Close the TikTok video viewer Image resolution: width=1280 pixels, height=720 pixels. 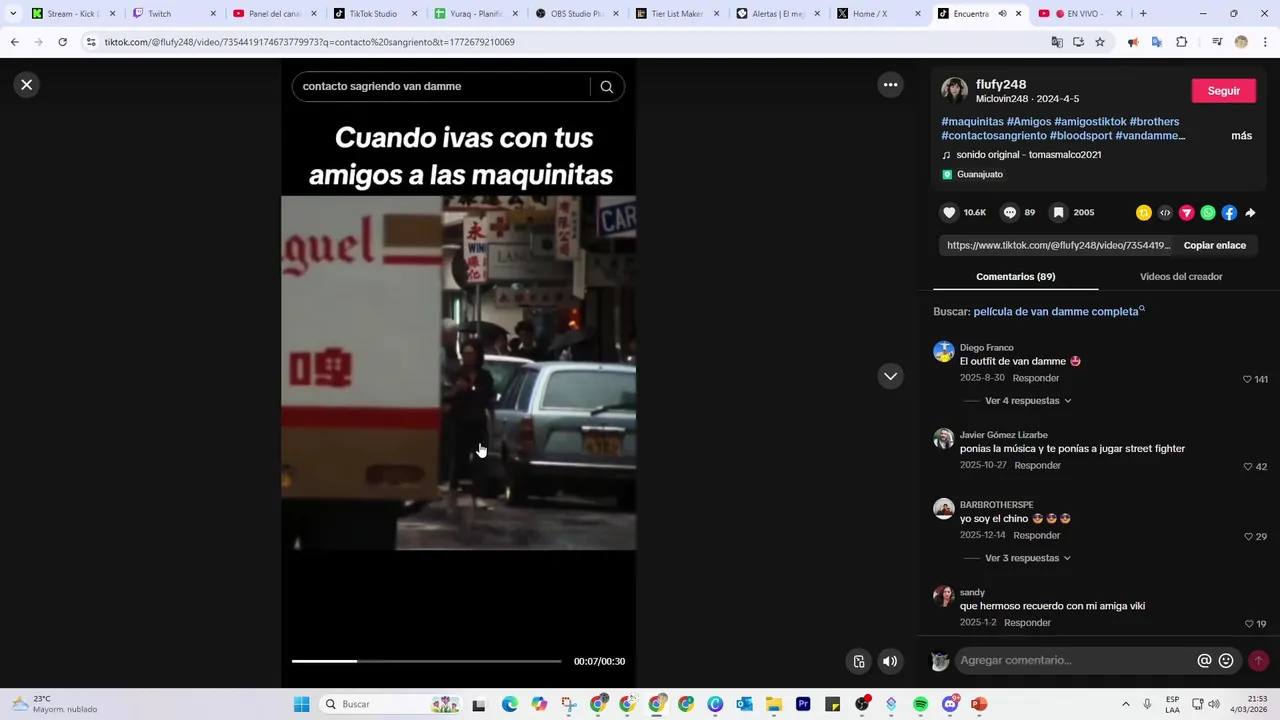click(x=27, y=85)
